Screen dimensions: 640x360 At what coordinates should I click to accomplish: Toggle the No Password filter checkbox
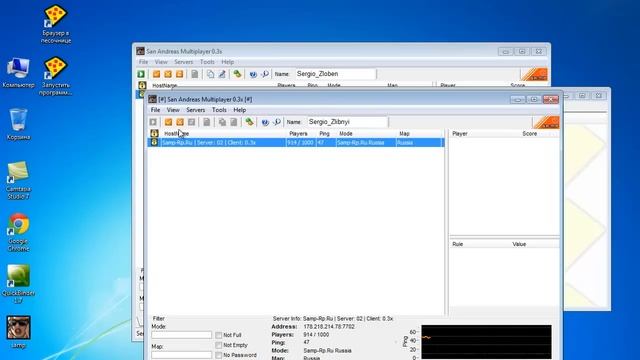pyautogui.click(x=219, y=356)
